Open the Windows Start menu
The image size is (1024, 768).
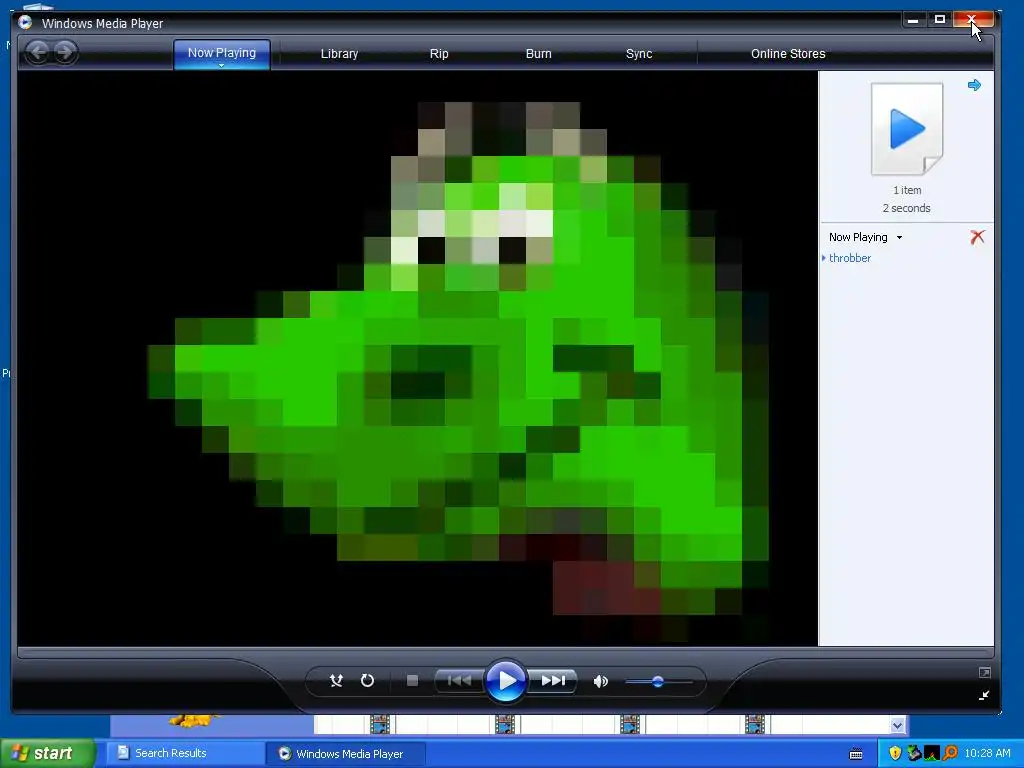point(48,753)
